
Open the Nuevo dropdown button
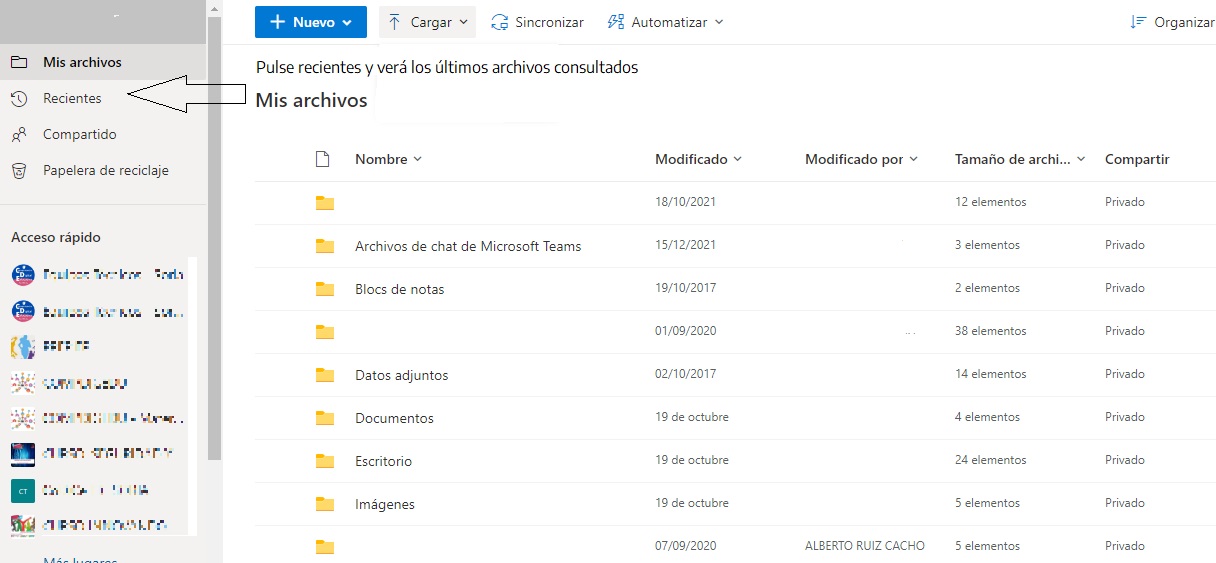click(x=310, y=22)
